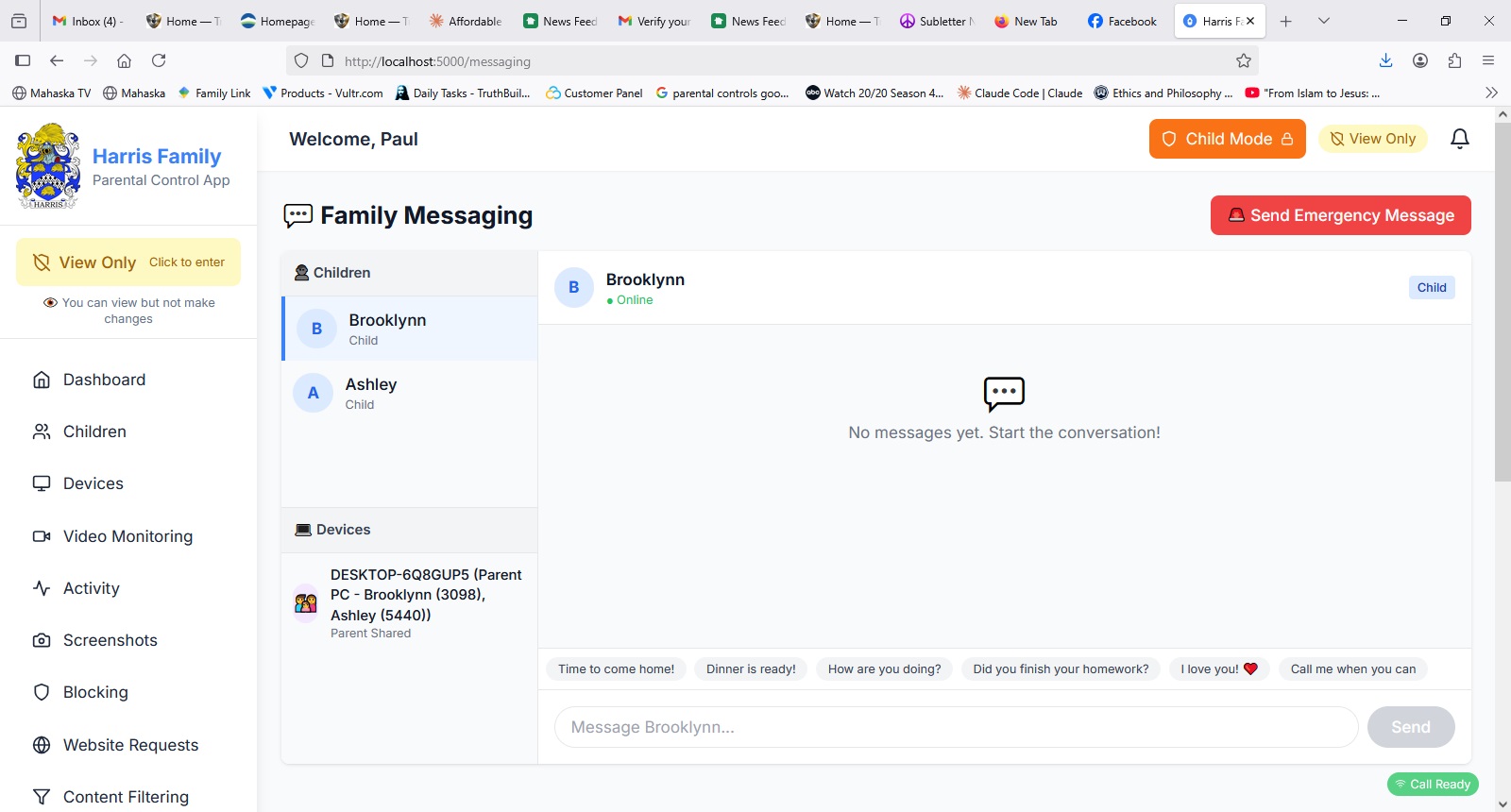Viewport: 1511px width, 812px height.
Task: Click the Firefox extensions puzzle icon
Action: (x=1454, y=60)
